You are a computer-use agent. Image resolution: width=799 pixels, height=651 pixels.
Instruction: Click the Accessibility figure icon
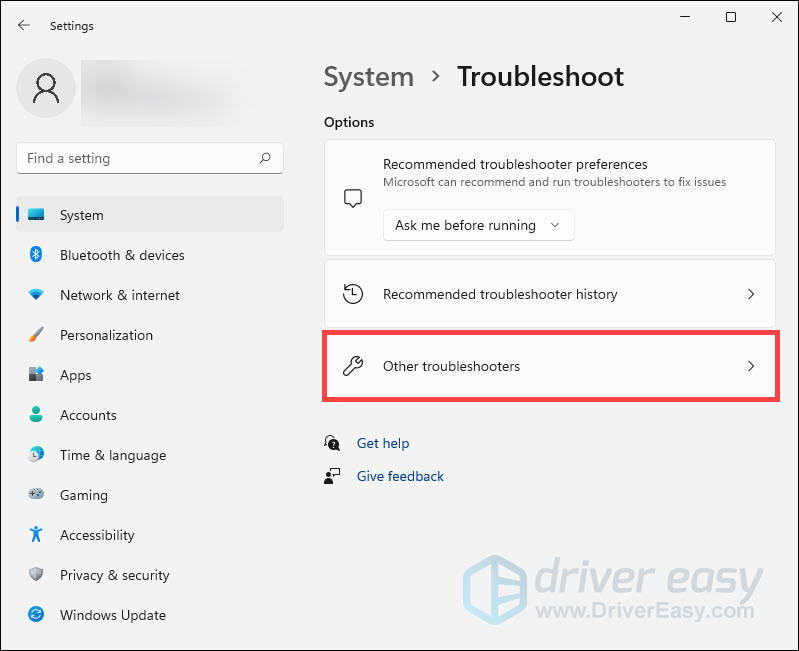click(x=36, y=535)
